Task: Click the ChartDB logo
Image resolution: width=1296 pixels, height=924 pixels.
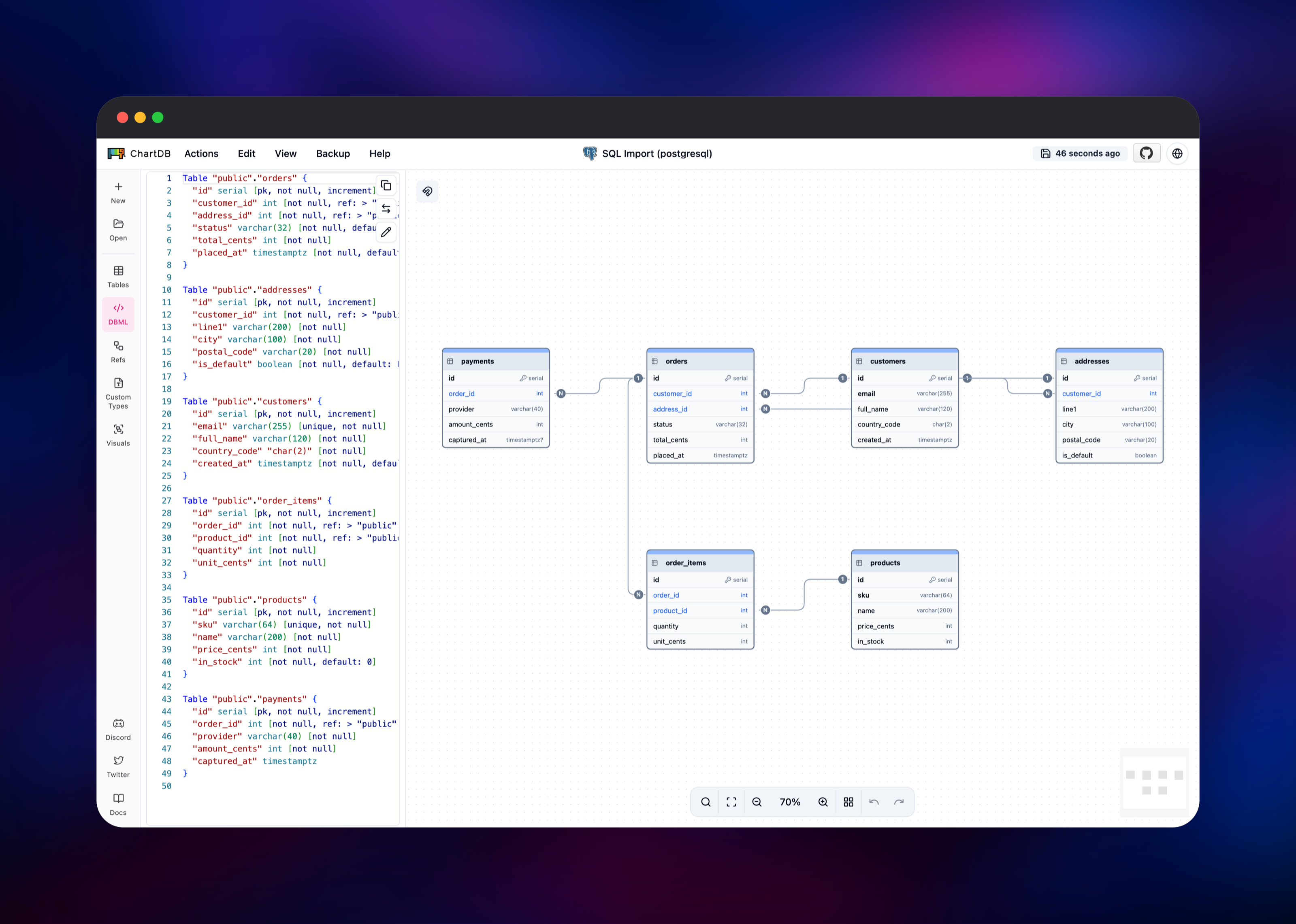Action: coord(139,153)
